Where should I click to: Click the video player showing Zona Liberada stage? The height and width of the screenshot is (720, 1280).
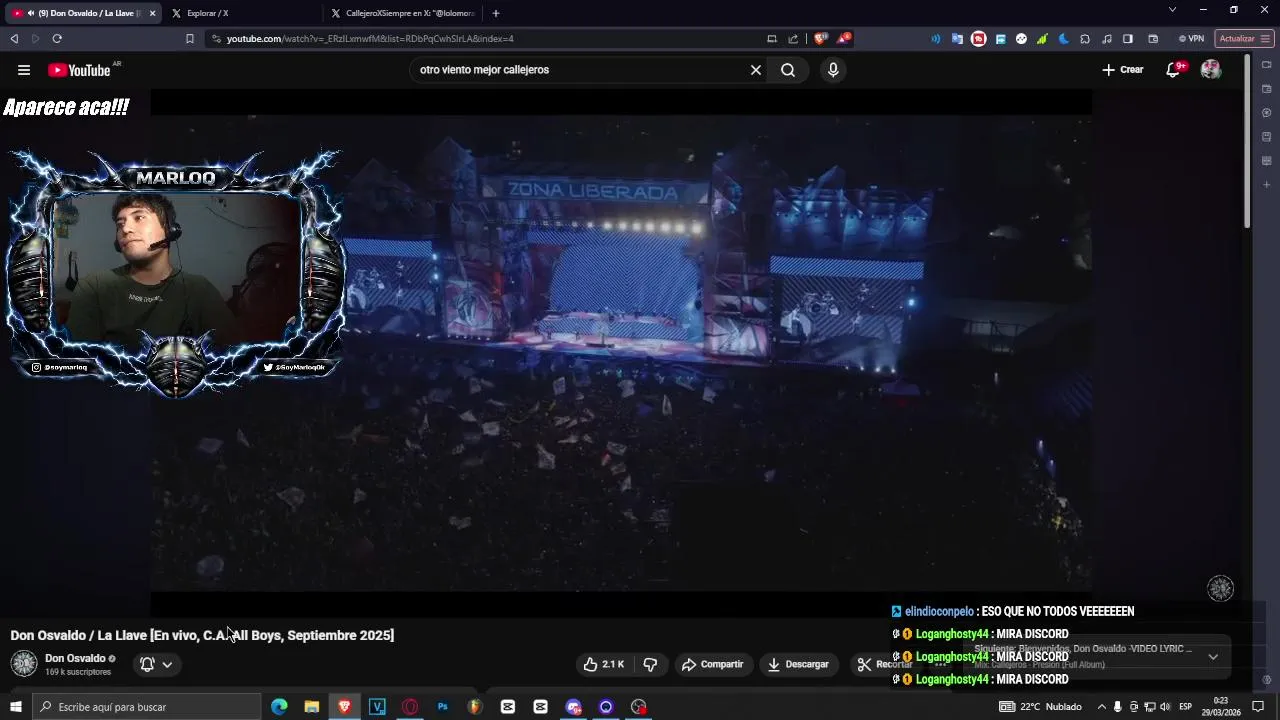[621, 352]
